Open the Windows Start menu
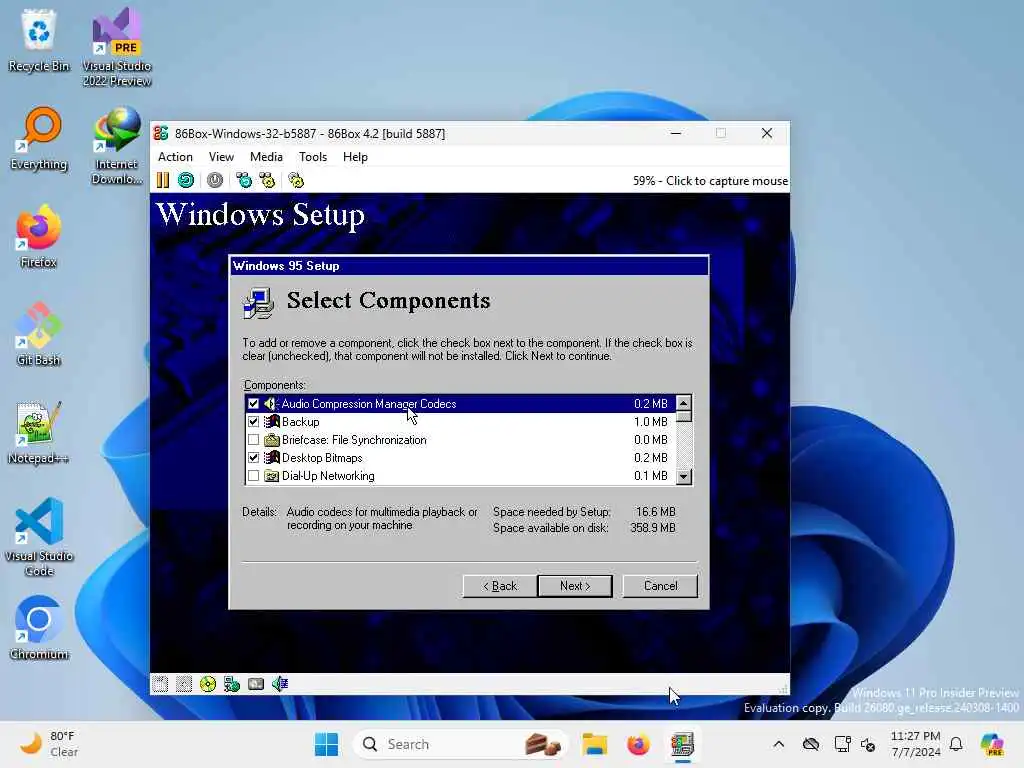The width and height of the screenshot is (1024, 768). click(327, 744)
